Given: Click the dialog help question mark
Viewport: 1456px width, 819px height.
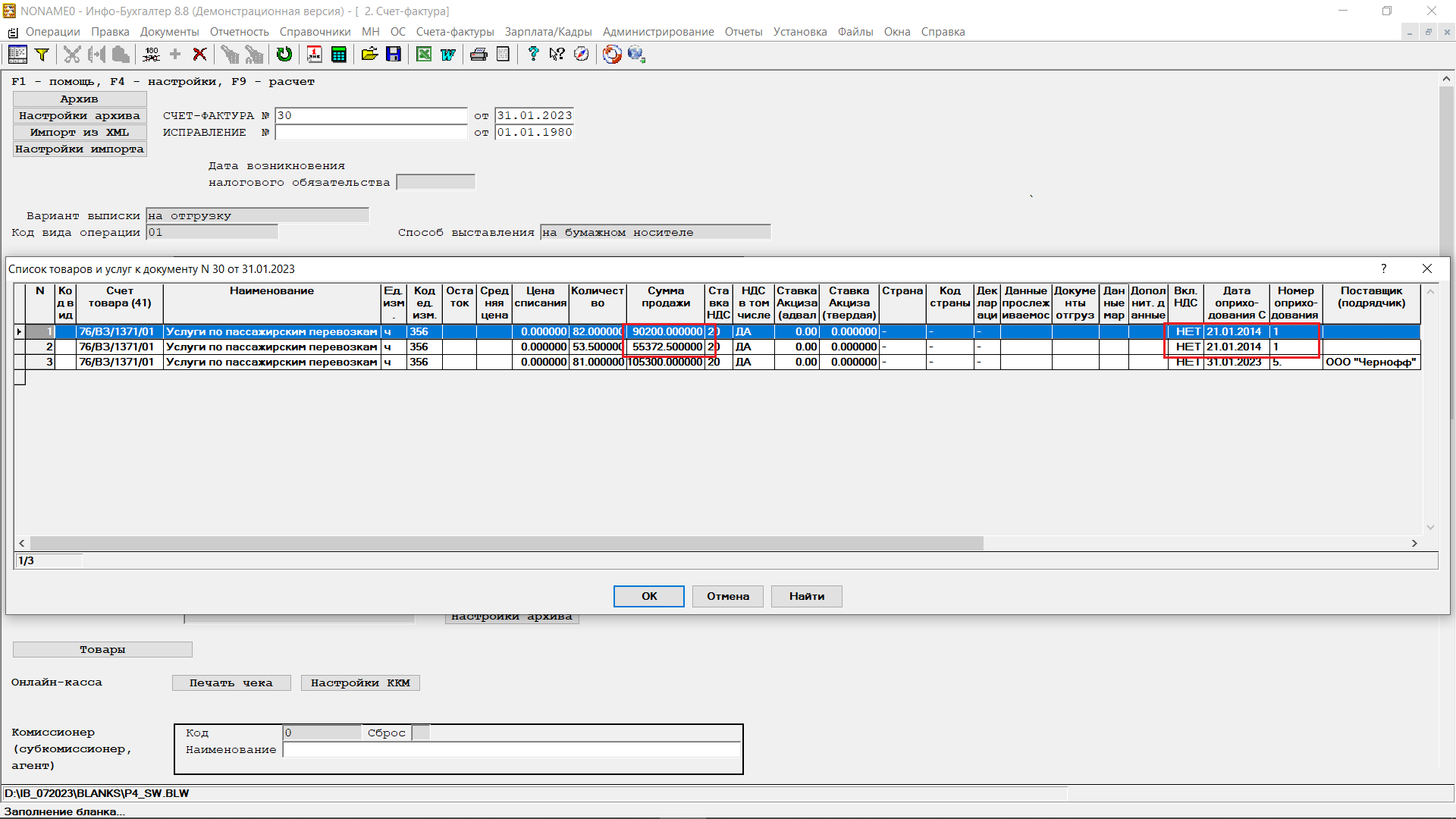Looking at the screenshot, I should pos(1384,268).
